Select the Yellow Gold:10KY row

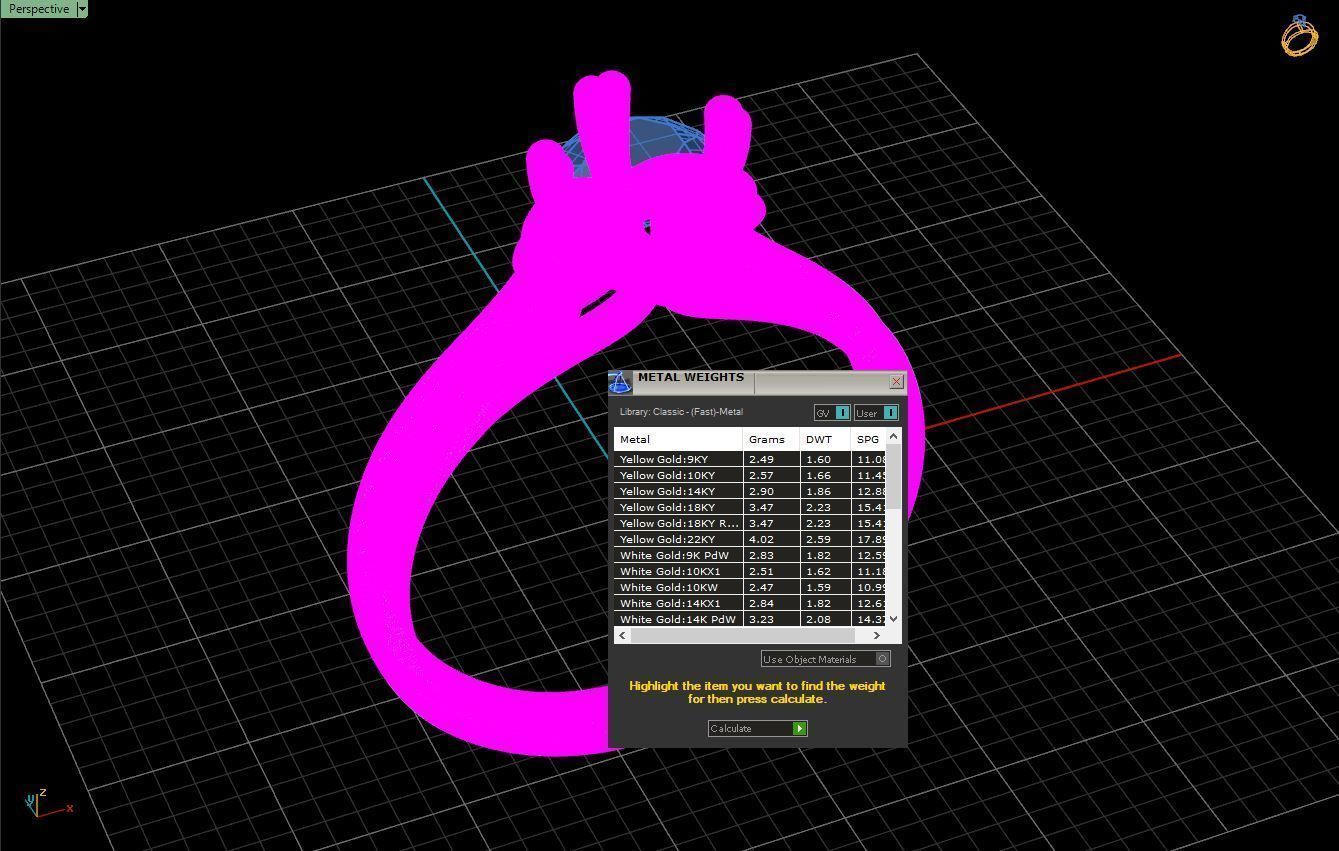[750, 475]
